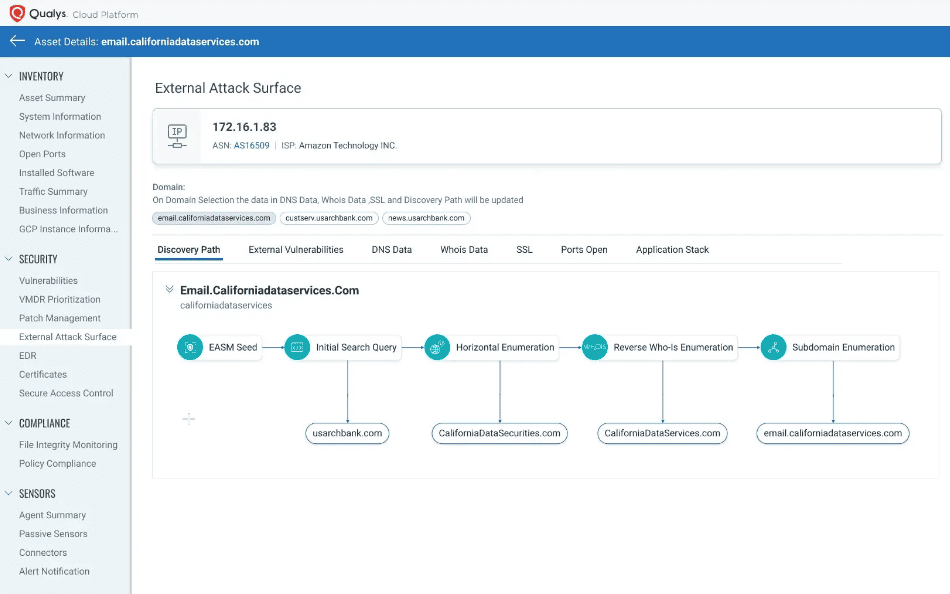
Task: Click the crosshair move icon in diagram
Action: pos(188,418)
